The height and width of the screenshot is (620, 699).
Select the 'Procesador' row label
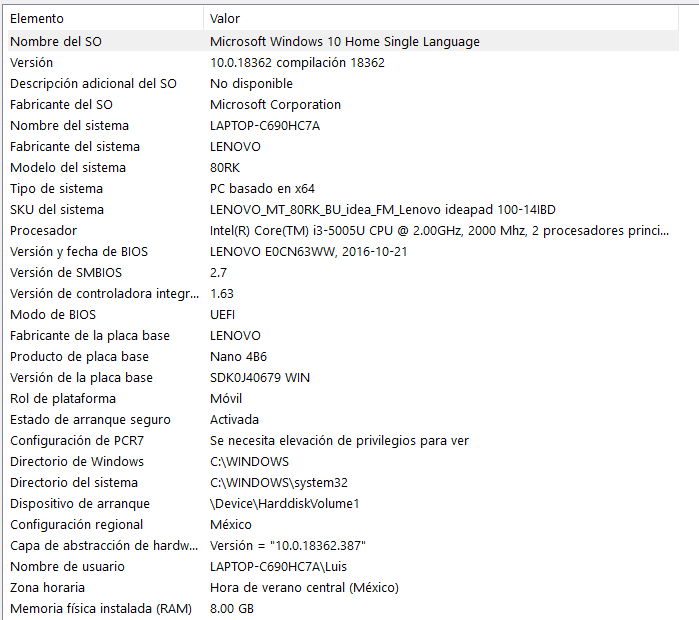[x=43, y=230]
